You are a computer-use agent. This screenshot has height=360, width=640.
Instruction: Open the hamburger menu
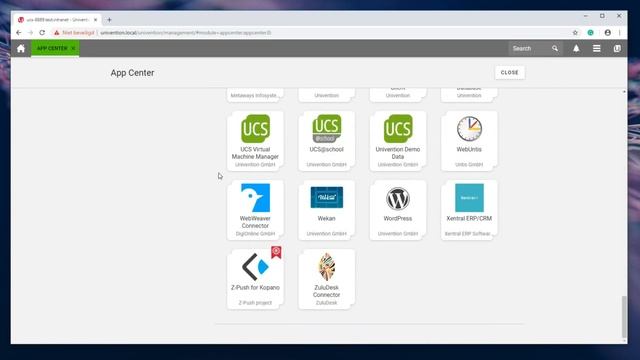[597, 49]
